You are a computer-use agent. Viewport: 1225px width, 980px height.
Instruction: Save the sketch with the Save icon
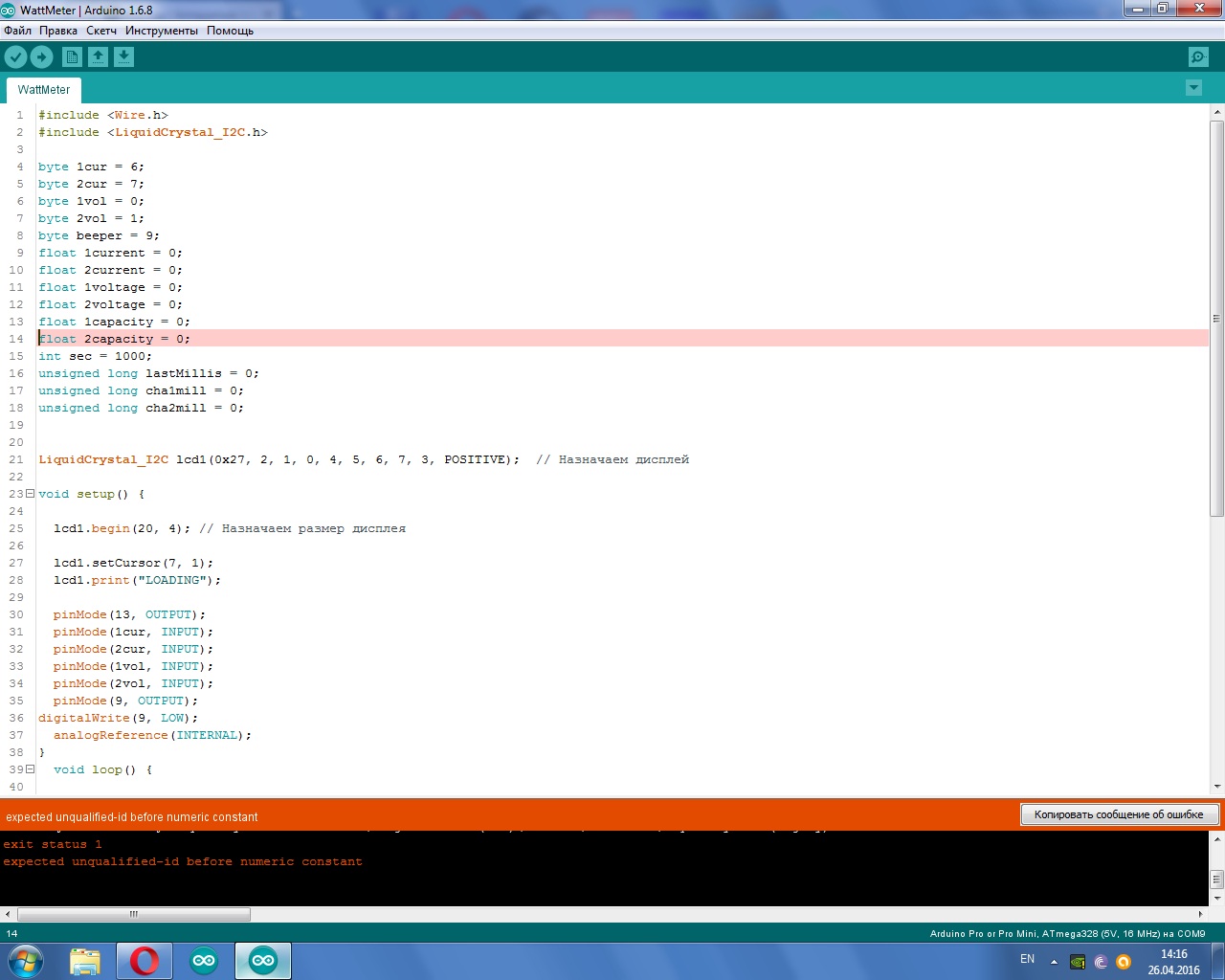123,57
